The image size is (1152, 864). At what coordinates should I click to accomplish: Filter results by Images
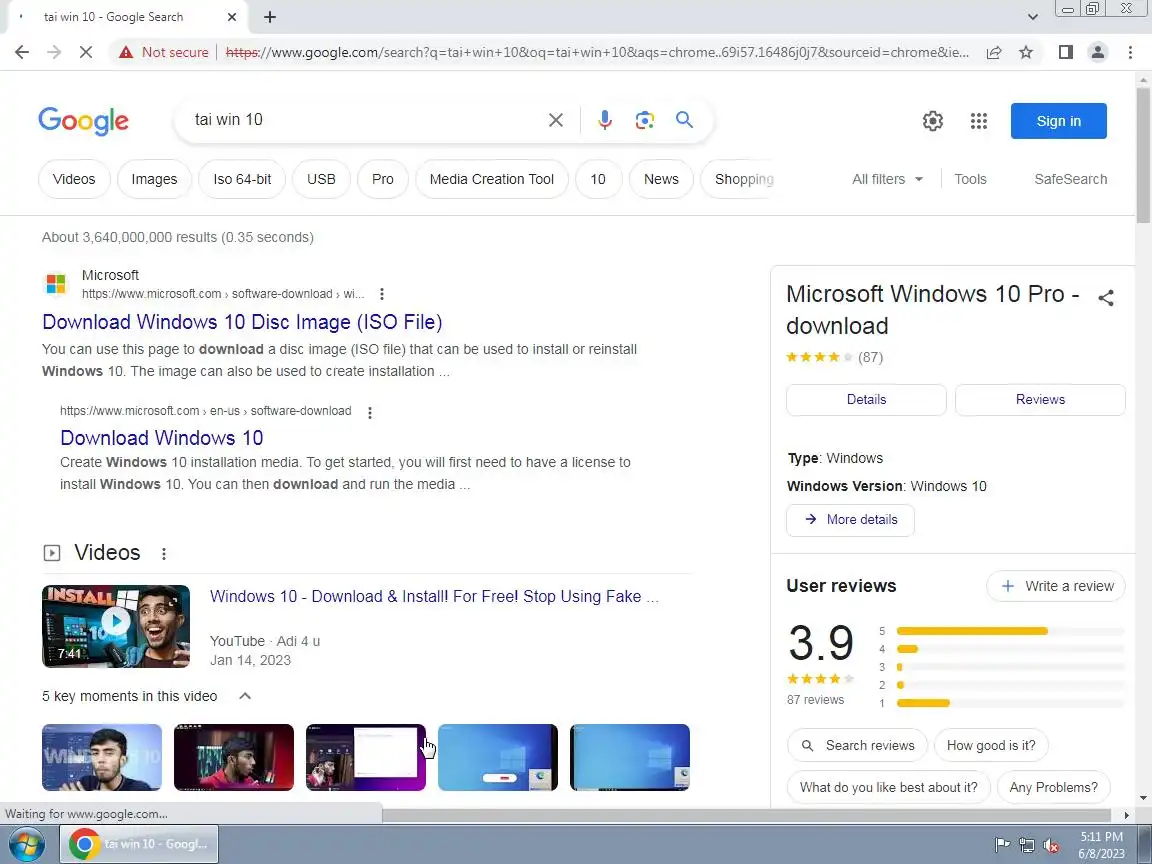[154, 179]
